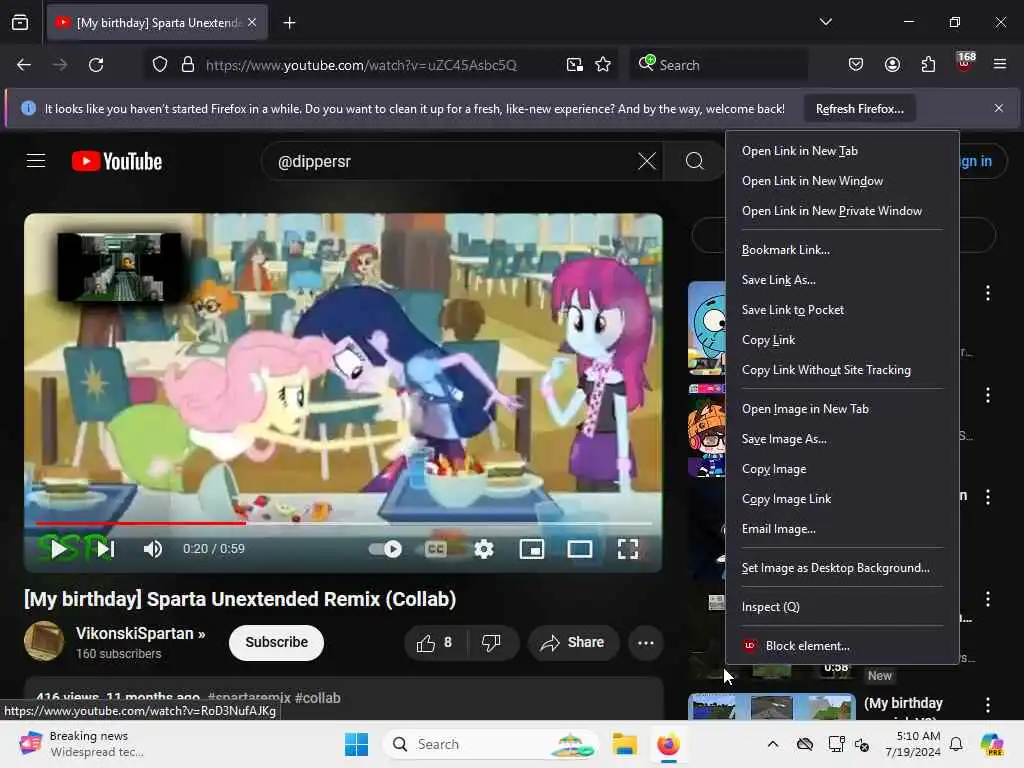Select Copy Image Link
The width and height of the screenshot is (1024, 768).
pos(841,499)
